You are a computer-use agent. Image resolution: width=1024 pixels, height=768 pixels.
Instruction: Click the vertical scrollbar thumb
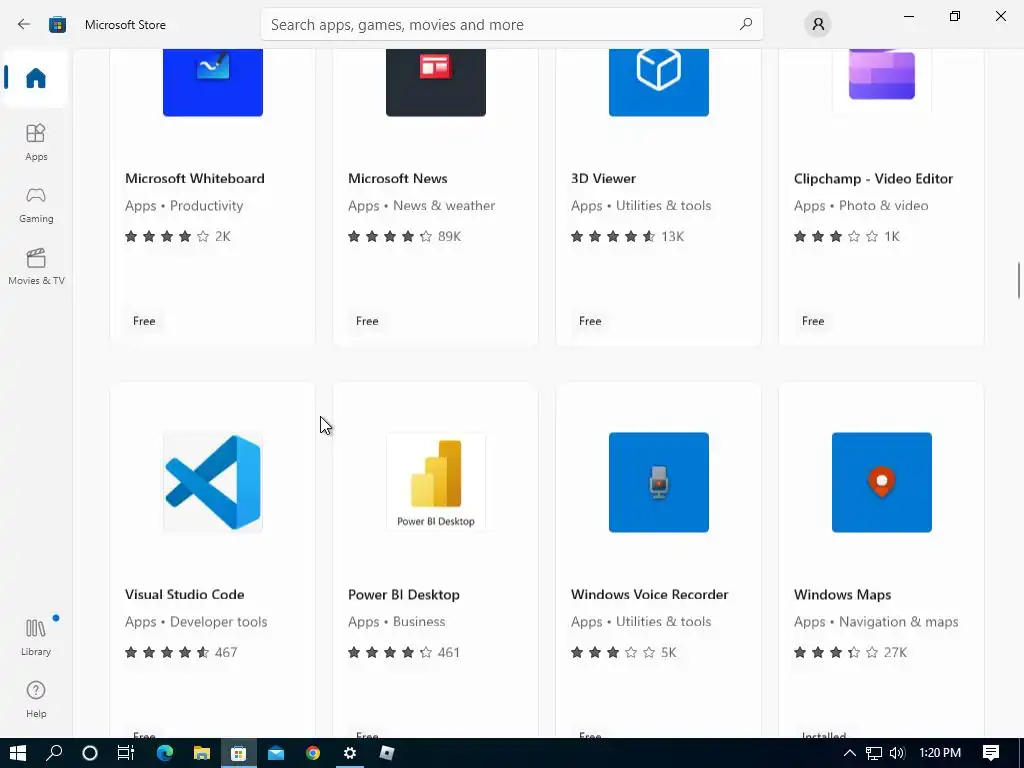pos(1018,280)
